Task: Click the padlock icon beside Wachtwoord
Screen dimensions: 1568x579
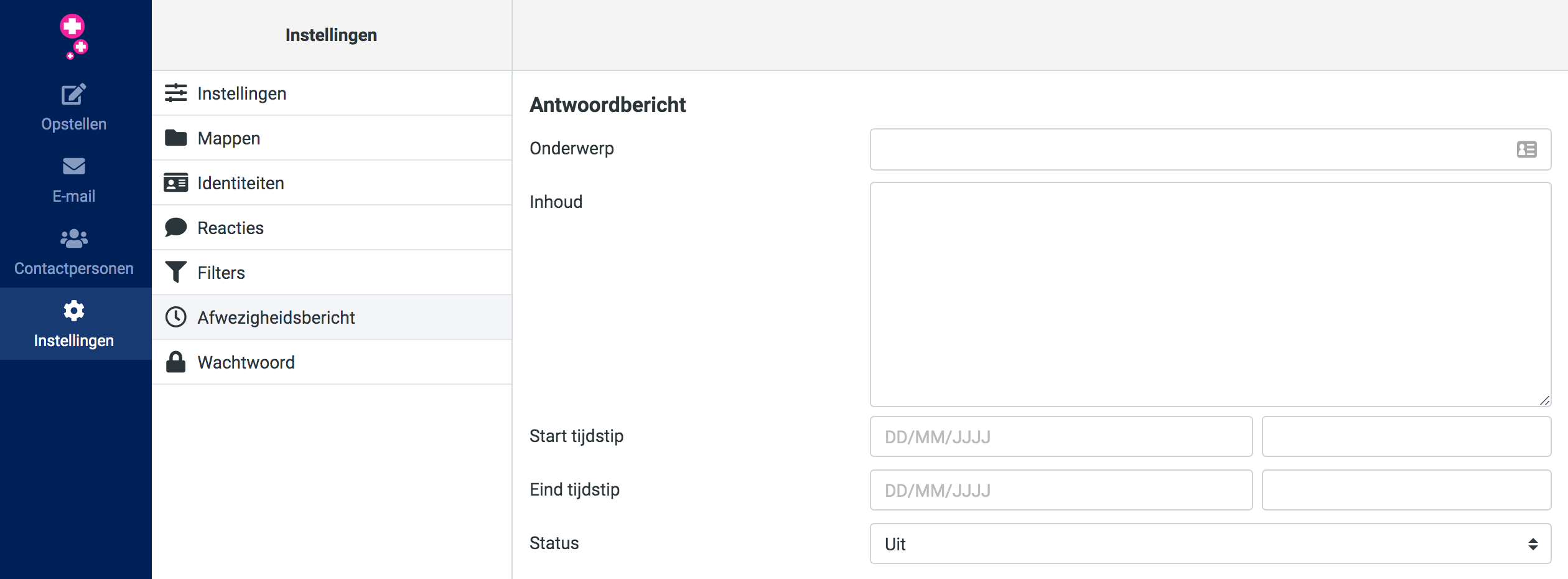Action: 176,362
